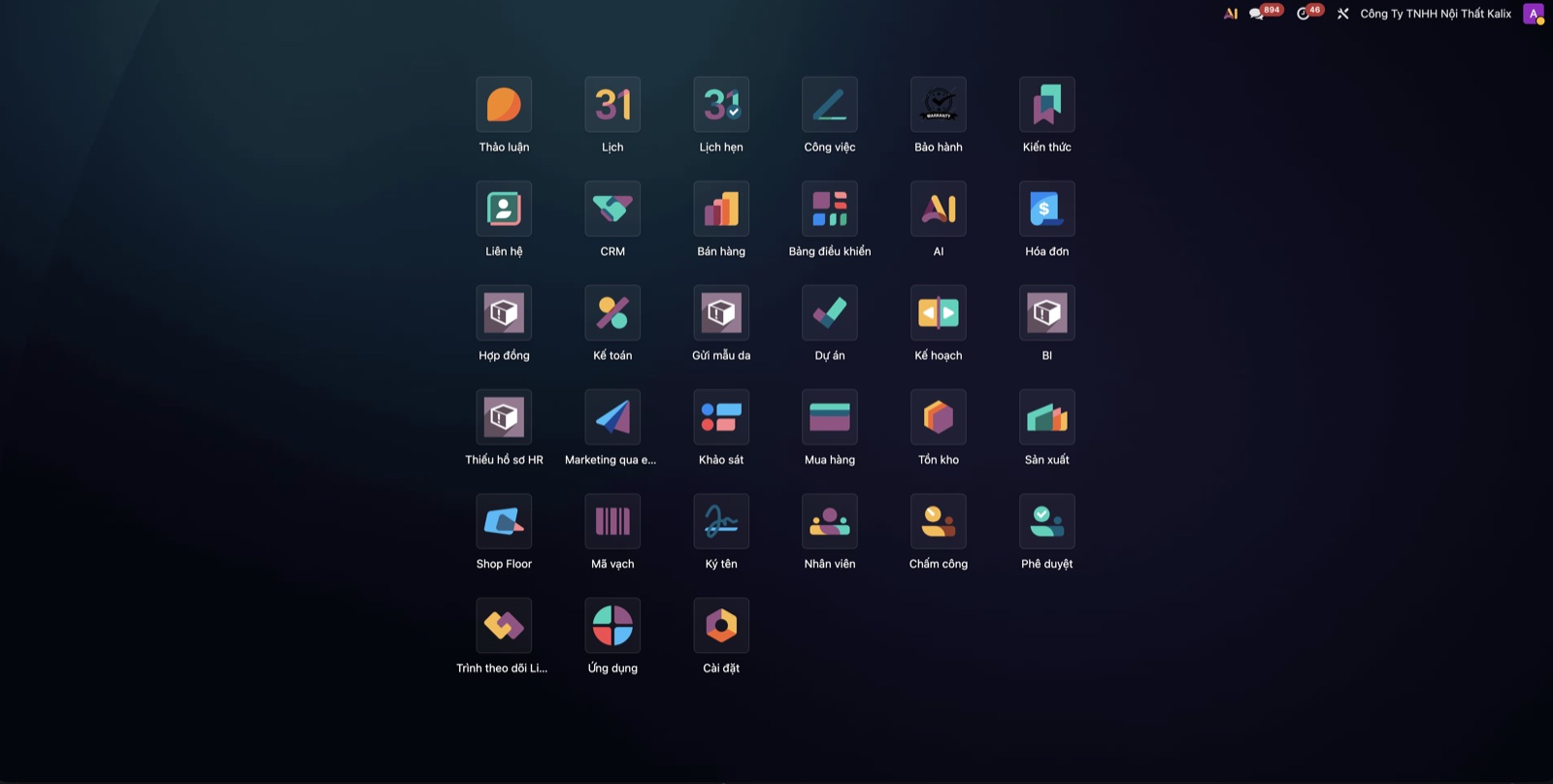Screen dimensions: 1553x784
Task: Open the Tồn kho inventory app
Action: tap(939, 417)
